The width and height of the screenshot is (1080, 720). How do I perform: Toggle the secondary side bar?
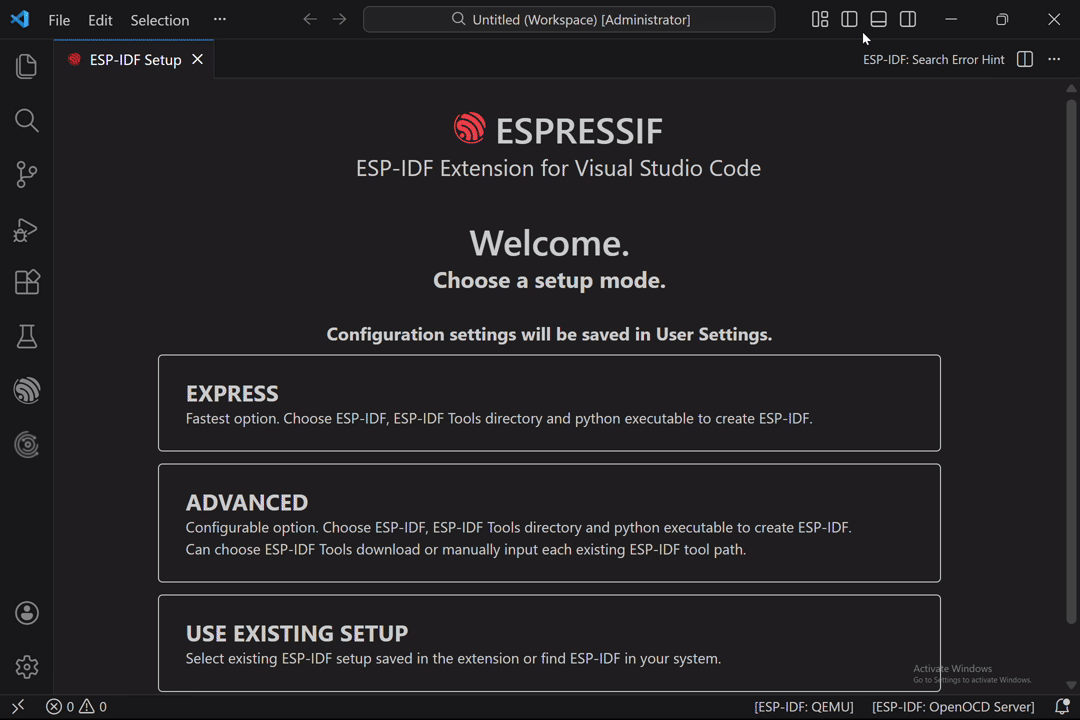(x=908, y=19)
